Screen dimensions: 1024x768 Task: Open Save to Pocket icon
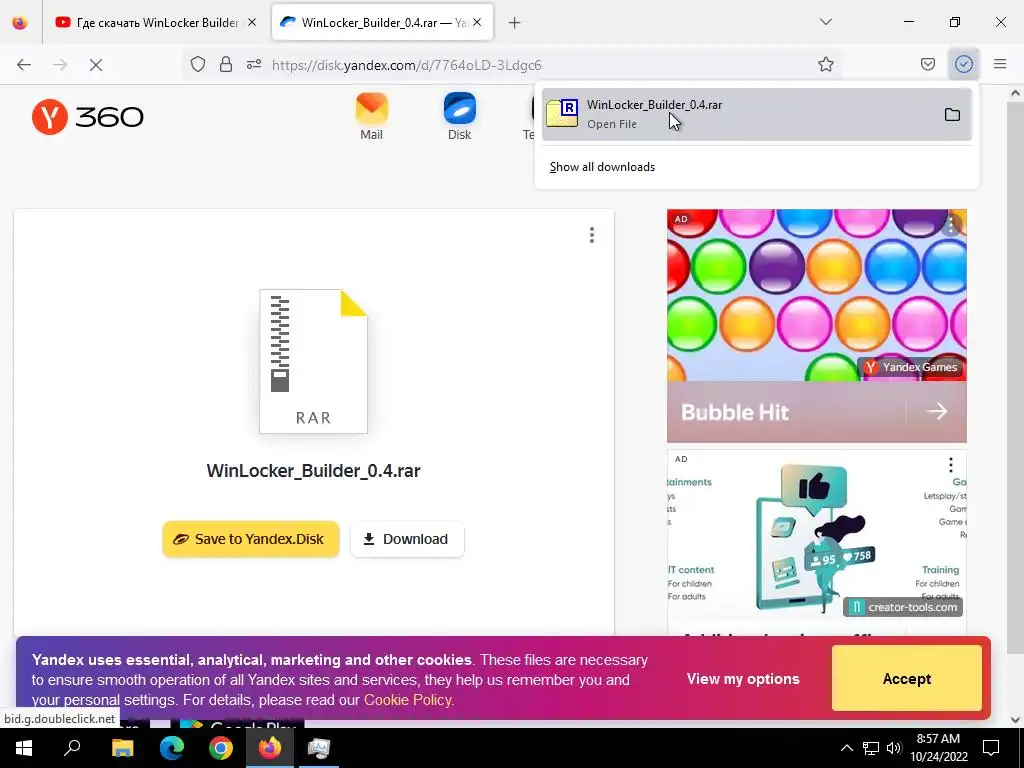coord(927,64)
